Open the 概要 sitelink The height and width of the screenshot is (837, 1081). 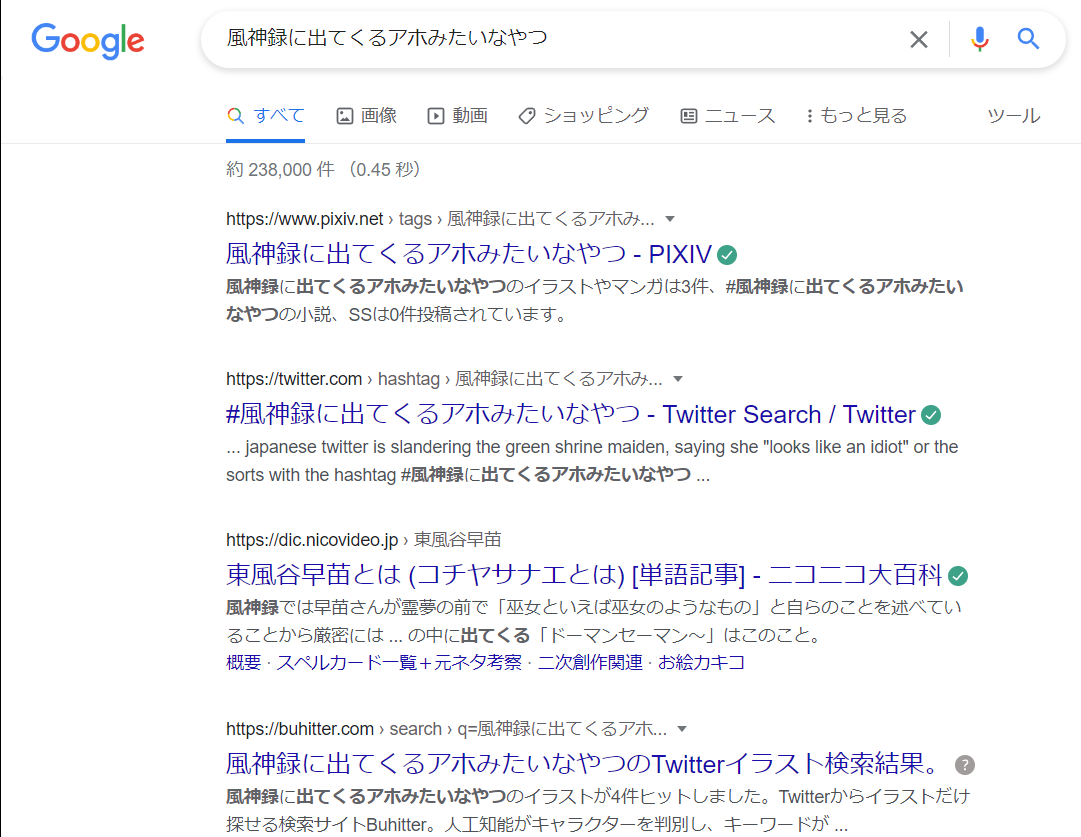click(x=243, y=663)
